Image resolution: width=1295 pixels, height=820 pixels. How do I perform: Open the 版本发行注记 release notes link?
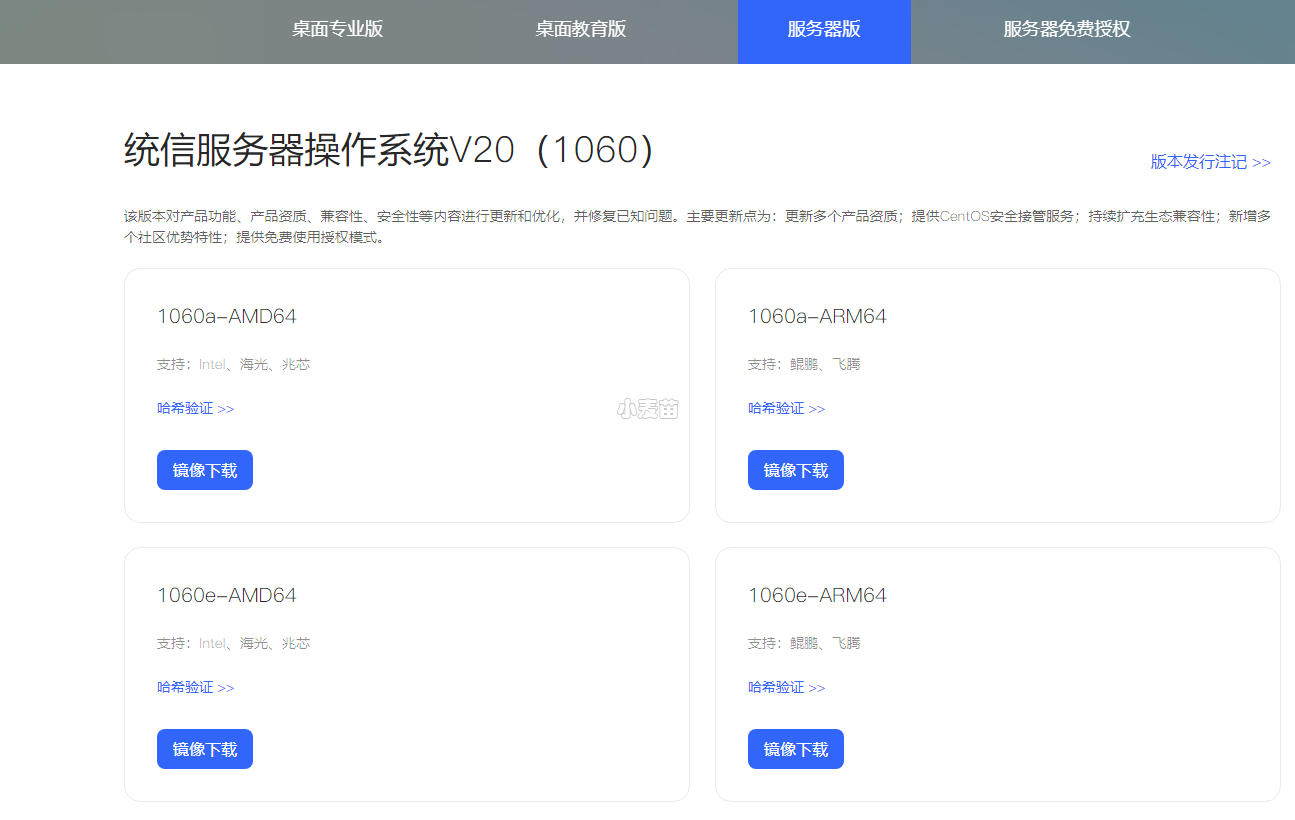(1210, 162)
